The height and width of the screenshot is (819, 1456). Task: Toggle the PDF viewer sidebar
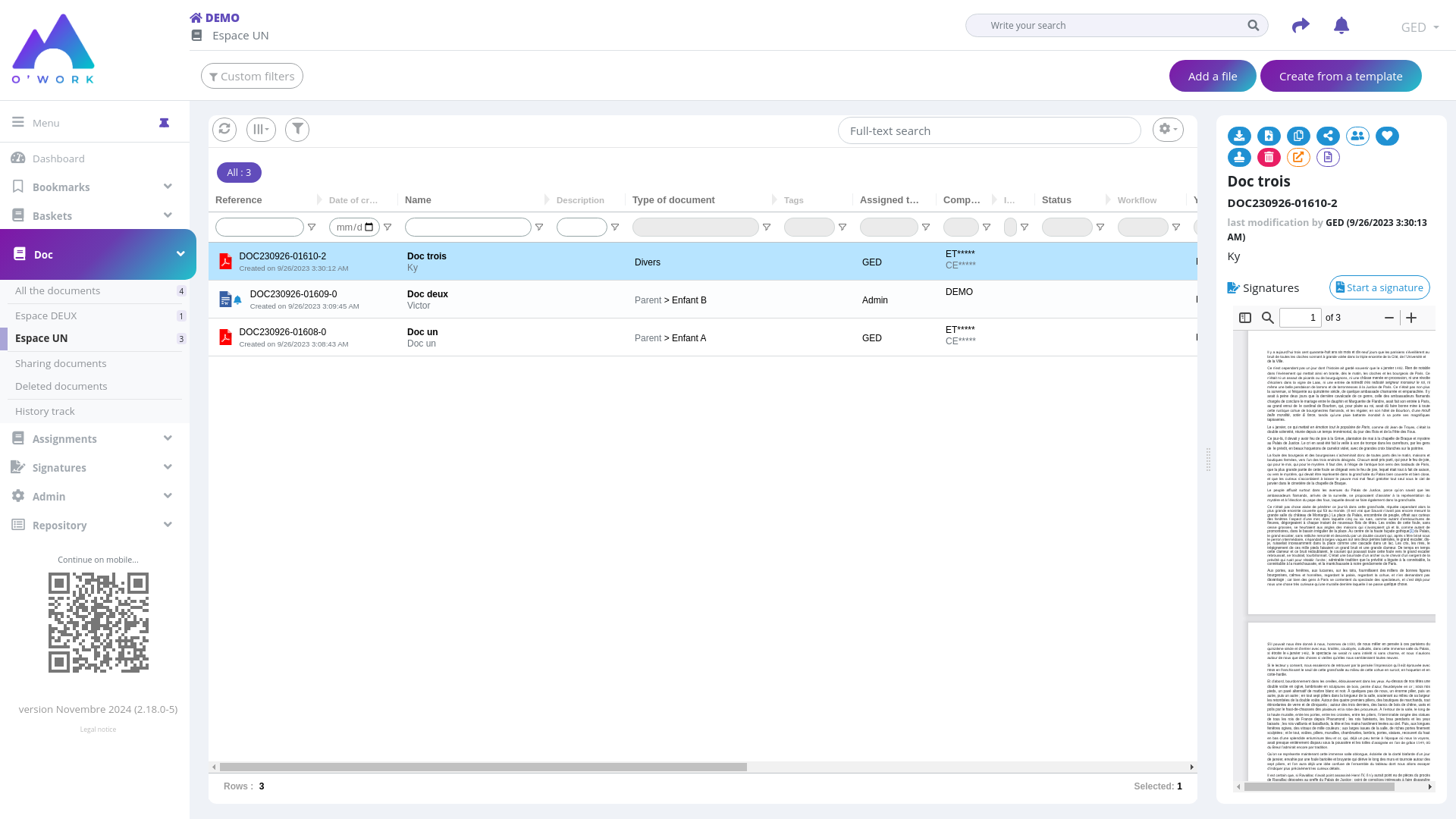[1244, 318]
